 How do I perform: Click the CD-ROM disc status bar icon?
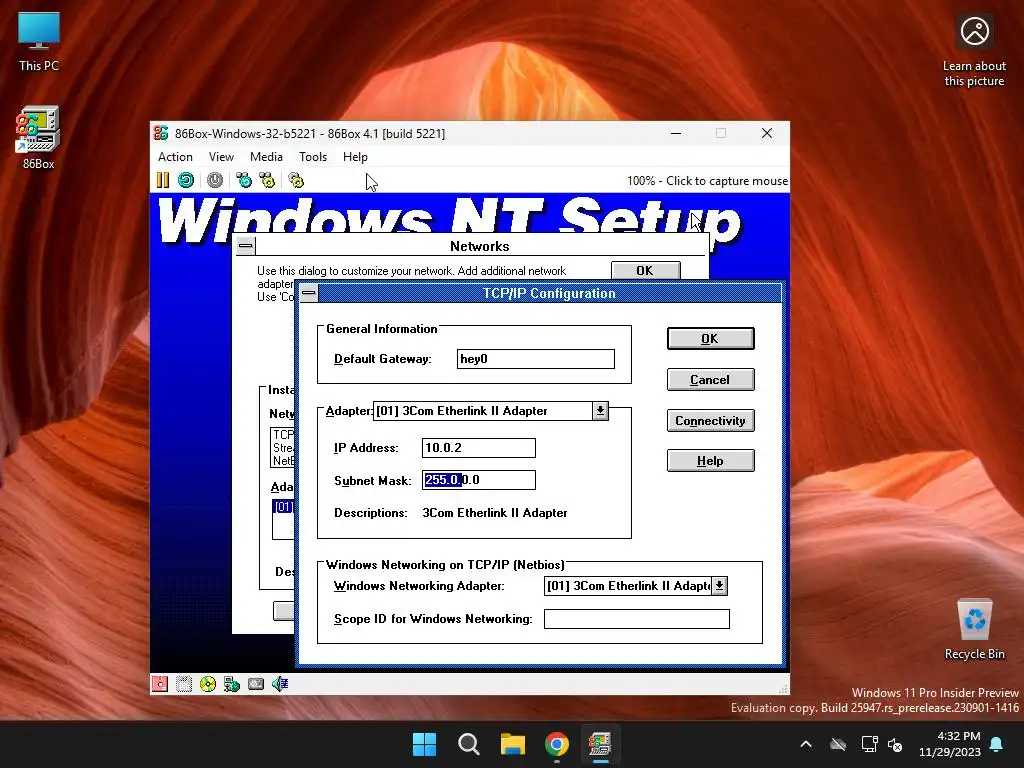pos(208,684)
